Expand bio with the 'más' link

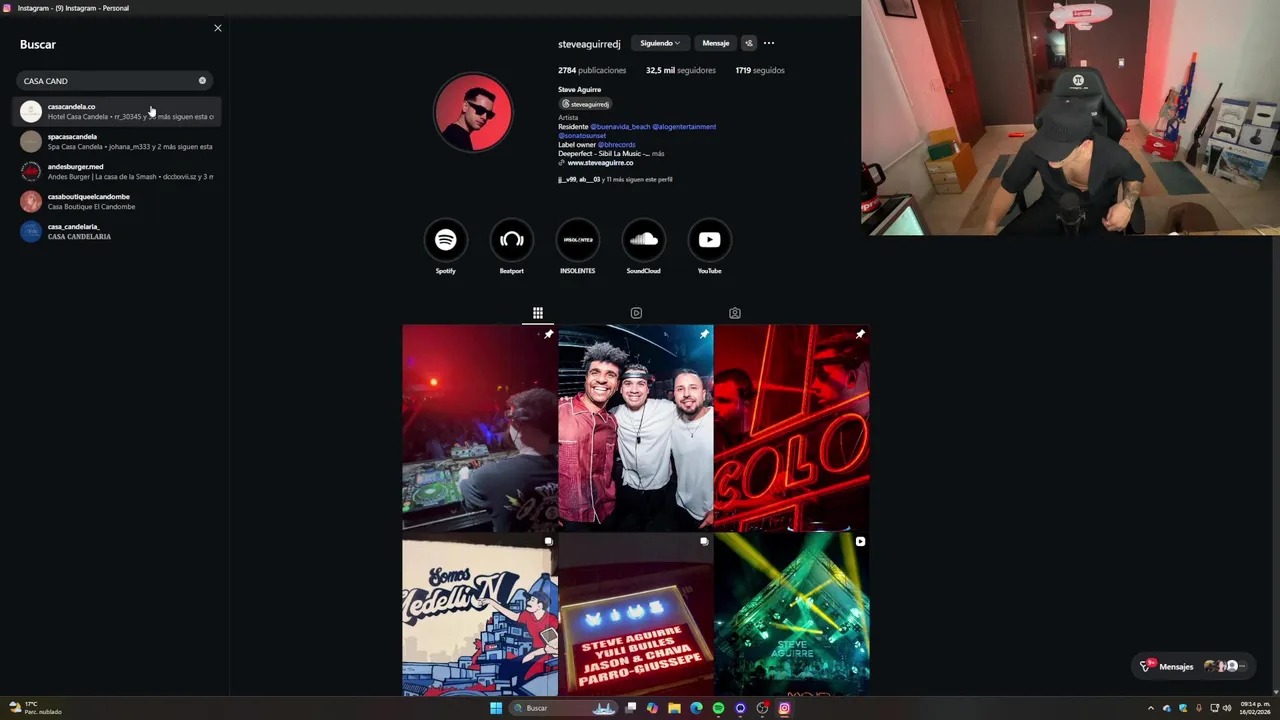[658, 154]
